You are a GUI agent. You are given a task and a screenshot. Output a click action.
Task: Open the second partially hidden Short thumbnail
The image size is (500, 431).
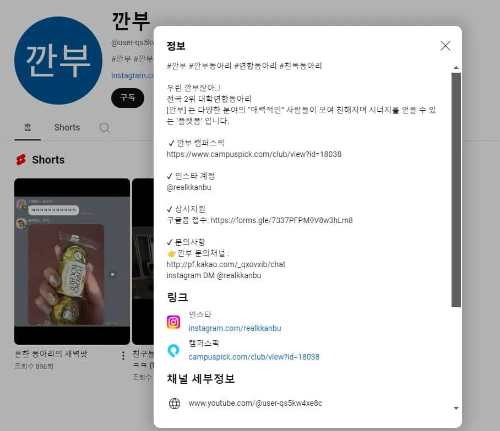pos(143,261)
